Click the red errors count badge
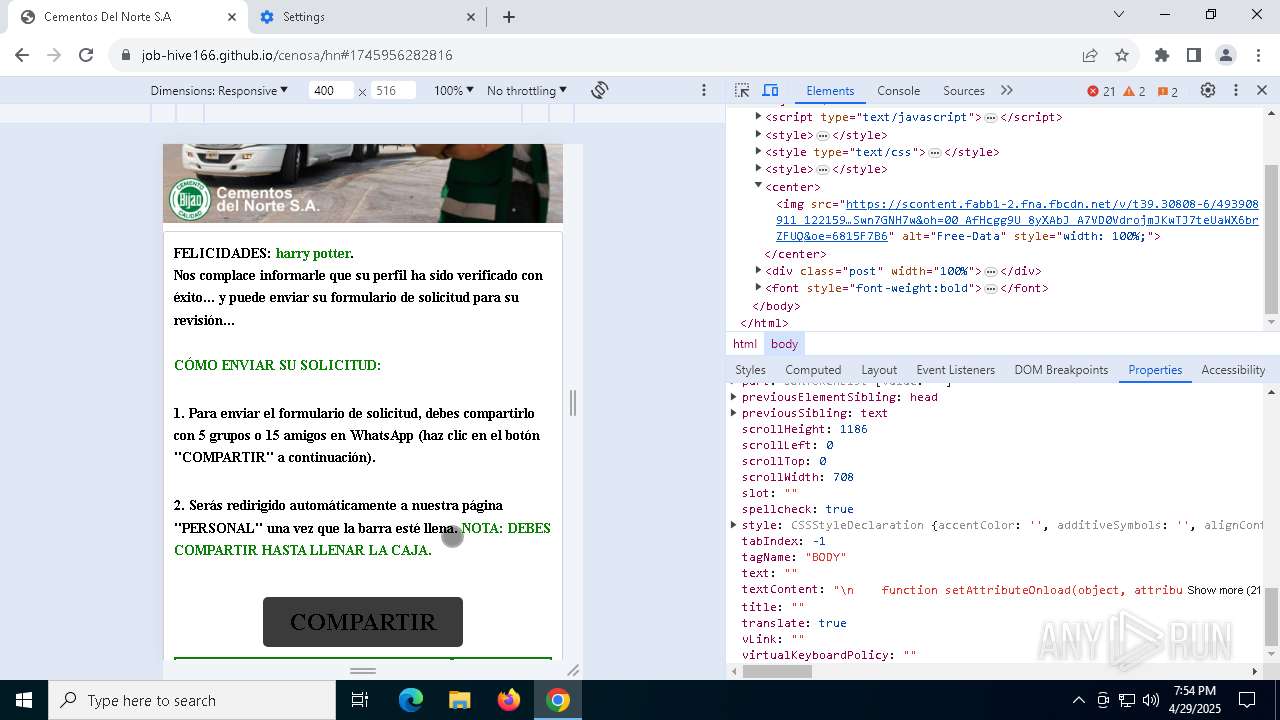1280x720 pixels. click(x=1101, y=91)
